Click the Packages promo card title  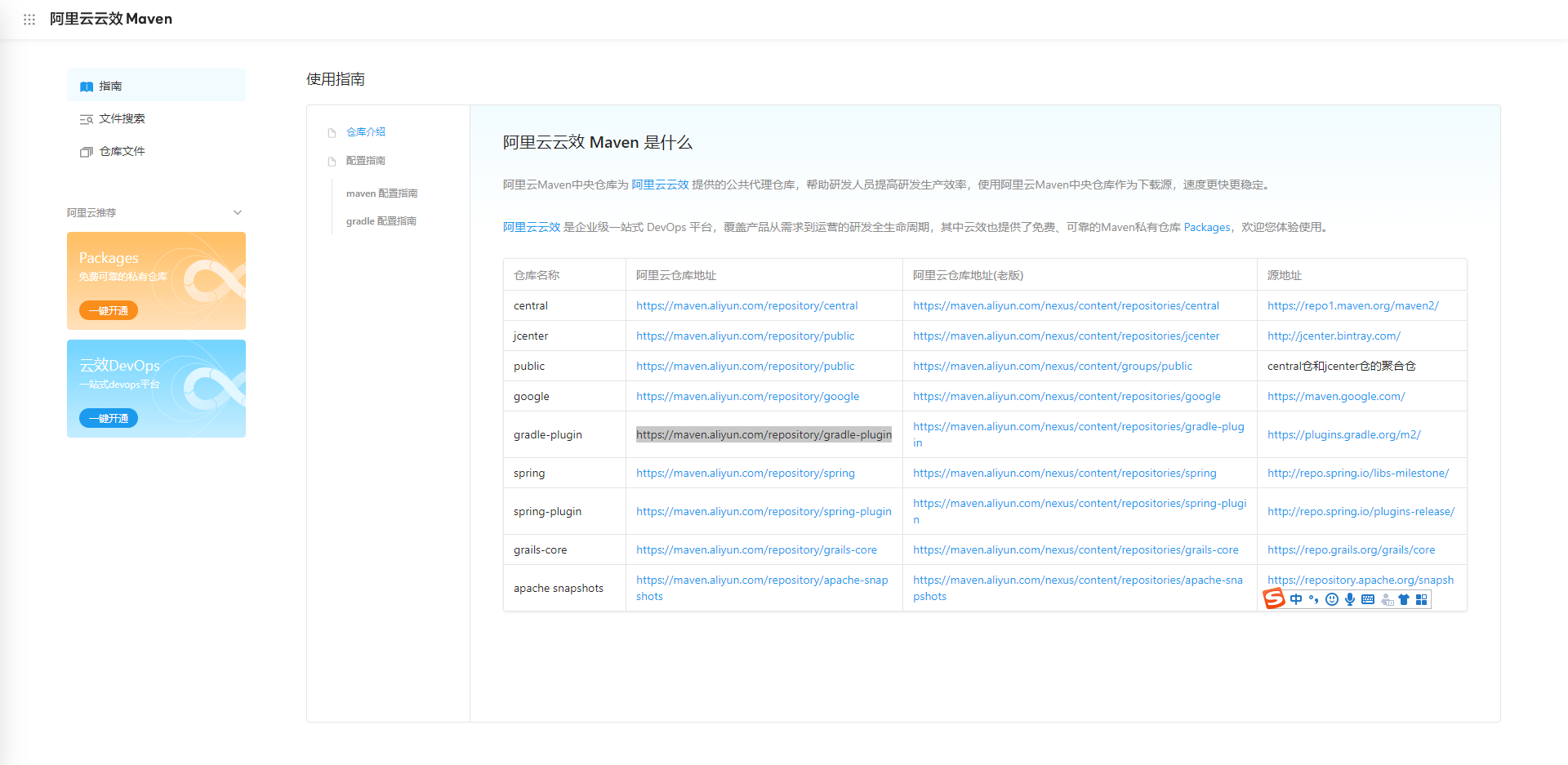click(x=109, y=258)
